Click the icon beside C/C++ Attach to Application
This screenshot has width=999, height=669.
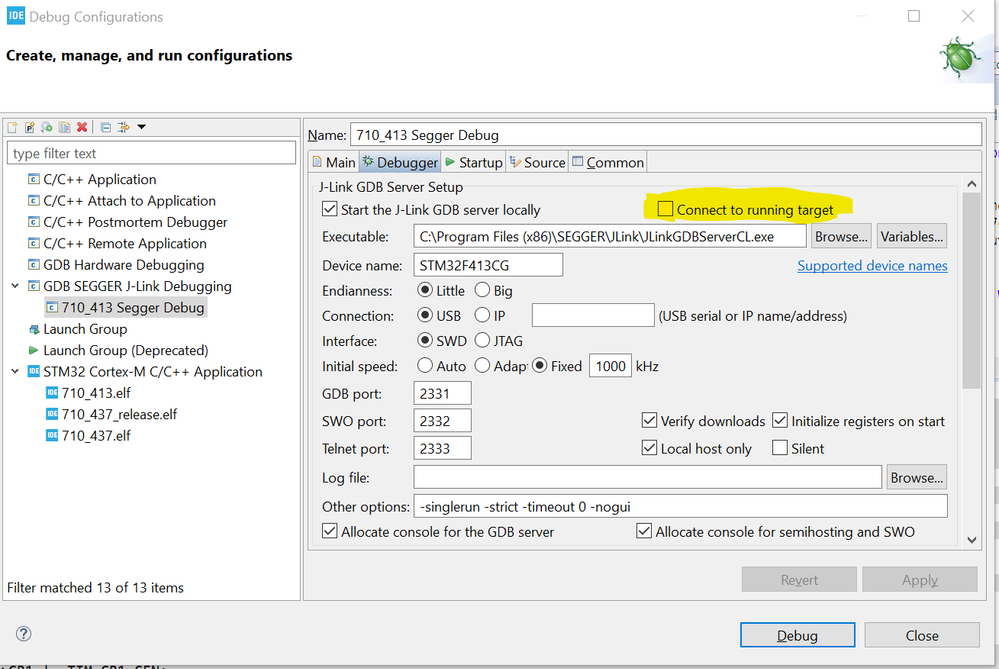click(34, 201)
